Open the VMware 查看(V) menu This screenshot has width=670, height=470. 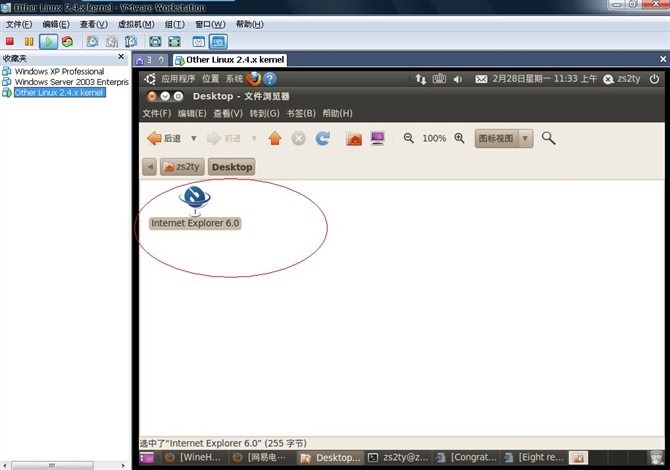pyautogui.click(x=94, y=24)
